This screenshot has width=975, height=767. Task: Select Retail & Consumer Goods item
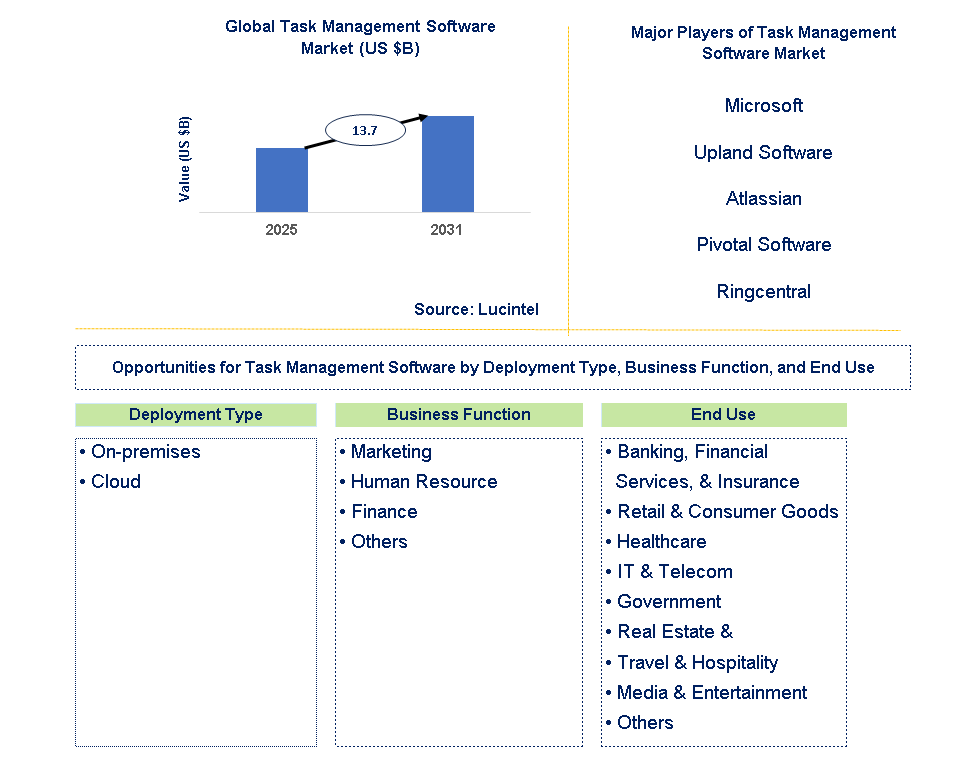[x=723, y=511]
